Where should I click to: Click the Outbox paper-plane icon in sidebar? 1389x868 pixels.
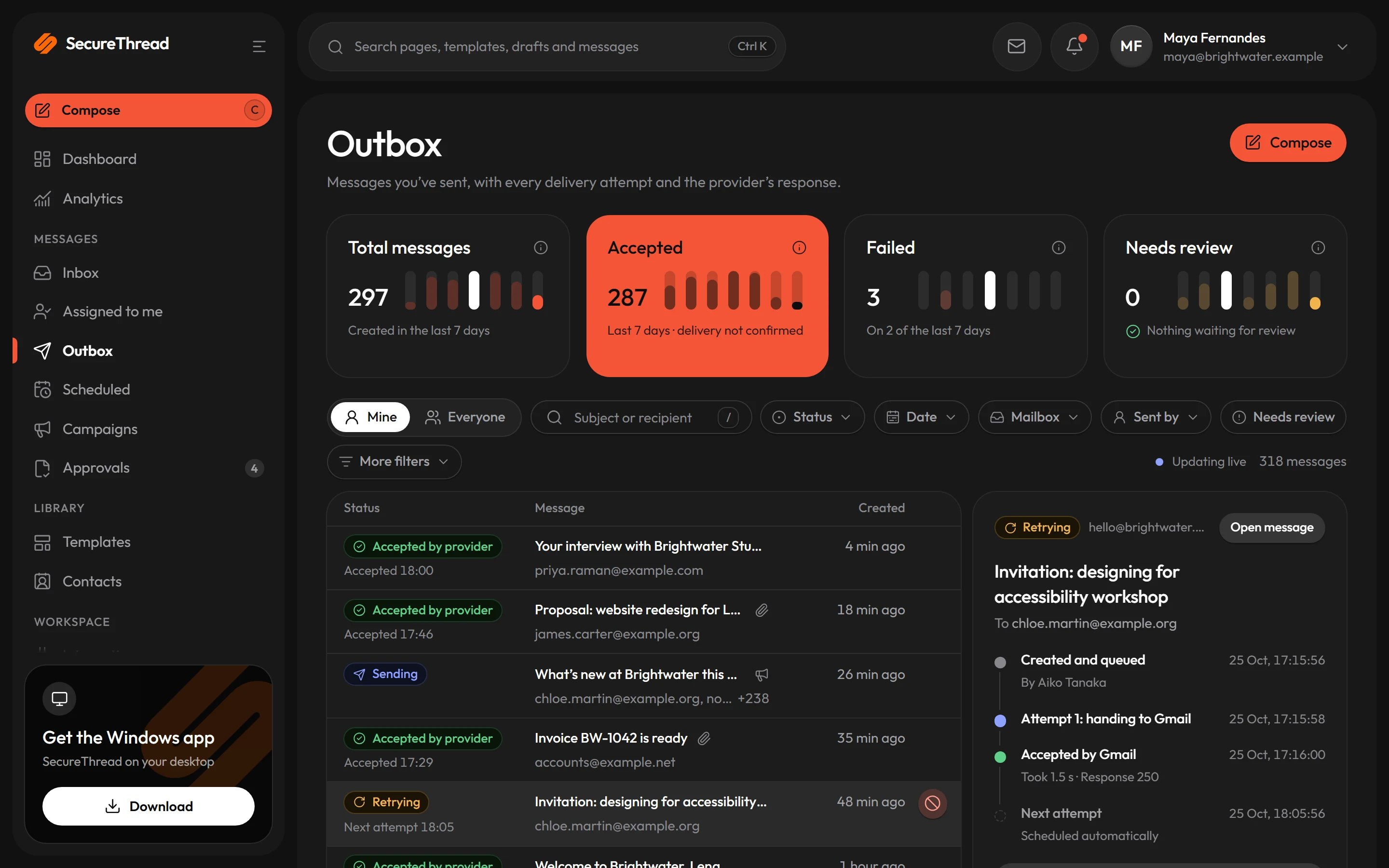tap(42, 351)
